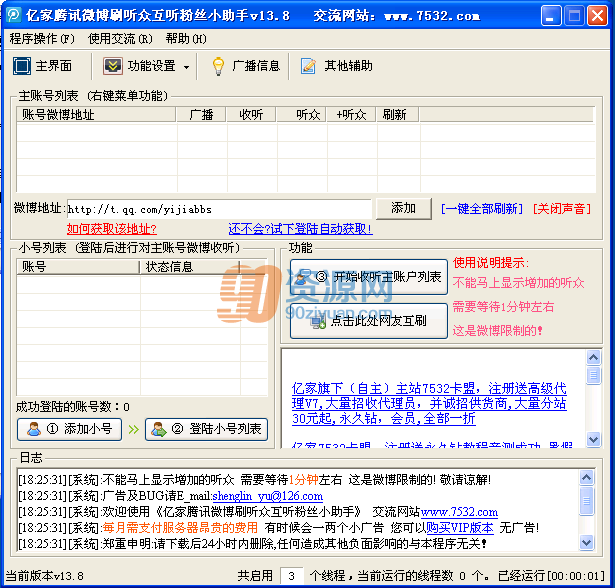615x588 pixels.
Task: Click ② 登陆小号列表 button
Action: coord(206,429)
